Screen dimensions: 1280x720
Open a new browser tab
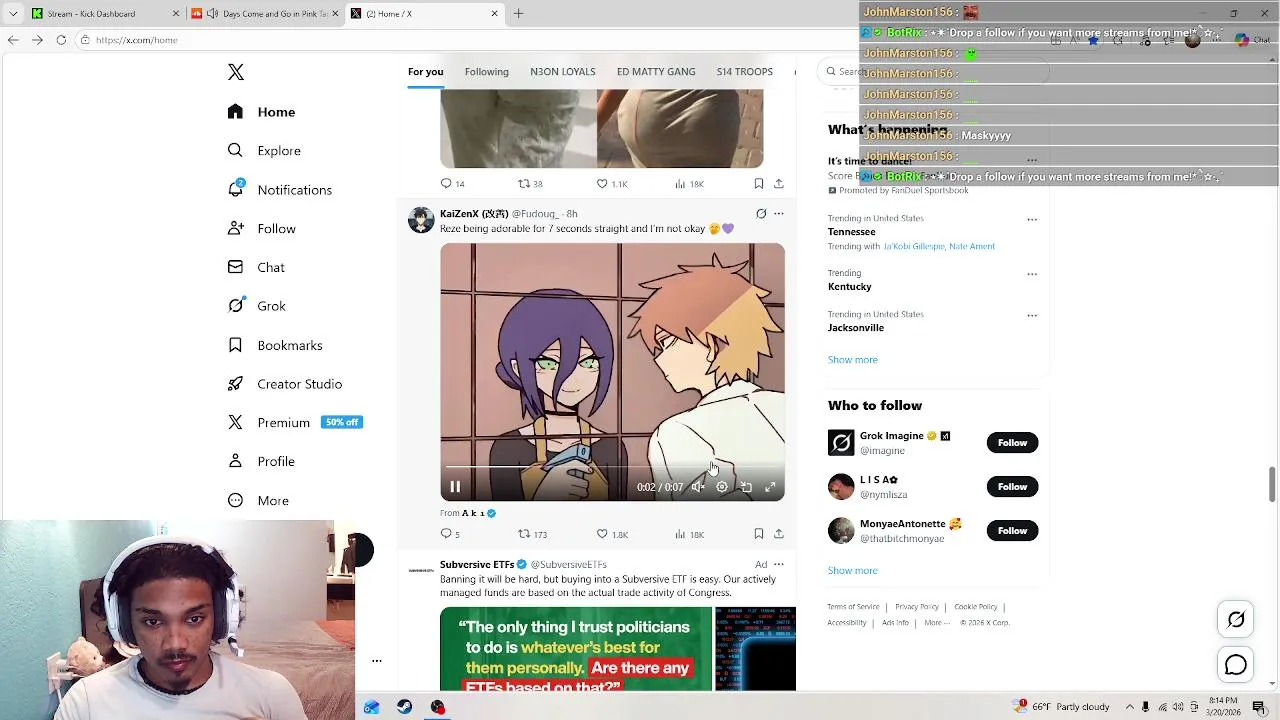(518, 14)
